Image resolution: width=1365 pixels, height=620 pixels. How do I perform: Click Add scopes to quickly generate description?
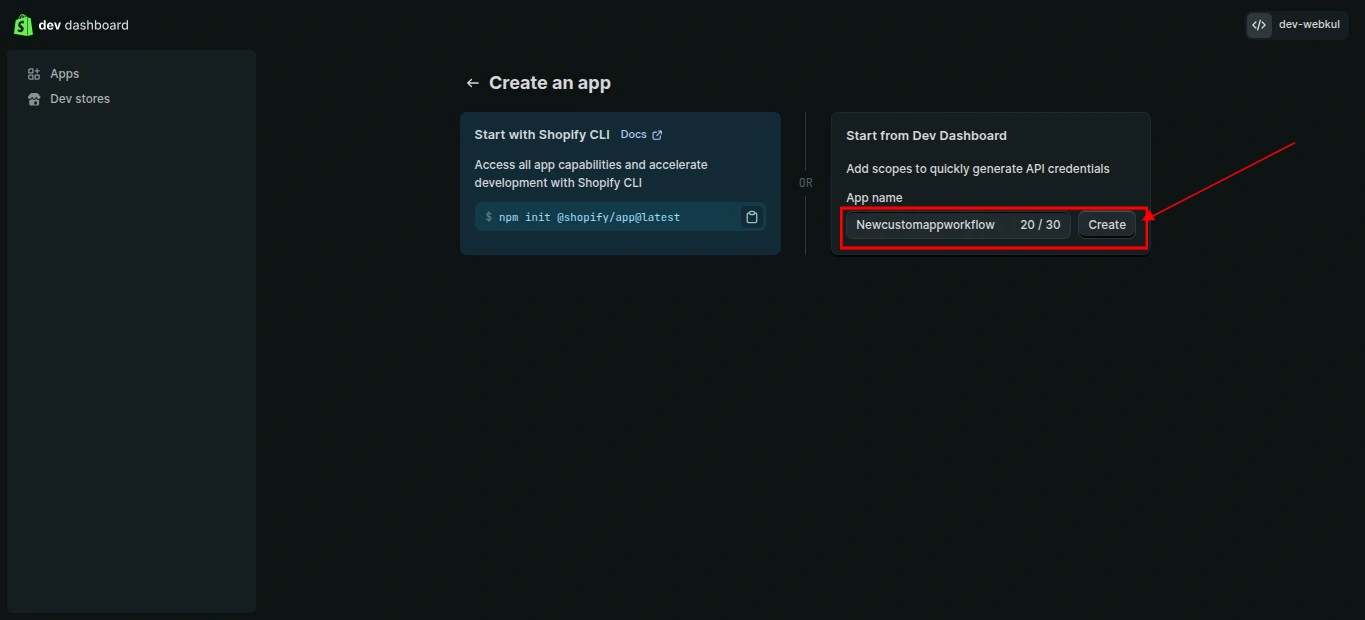pyautogui.click(x=978, y=169)
